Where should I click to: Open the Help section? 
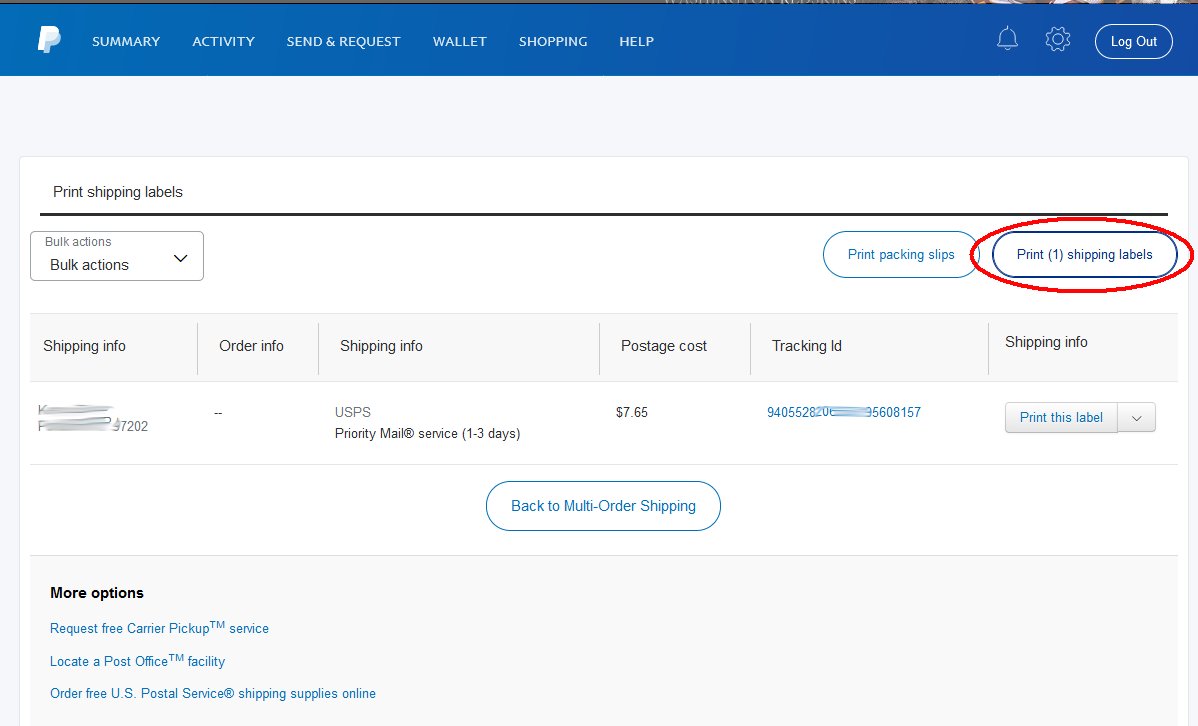636,41
